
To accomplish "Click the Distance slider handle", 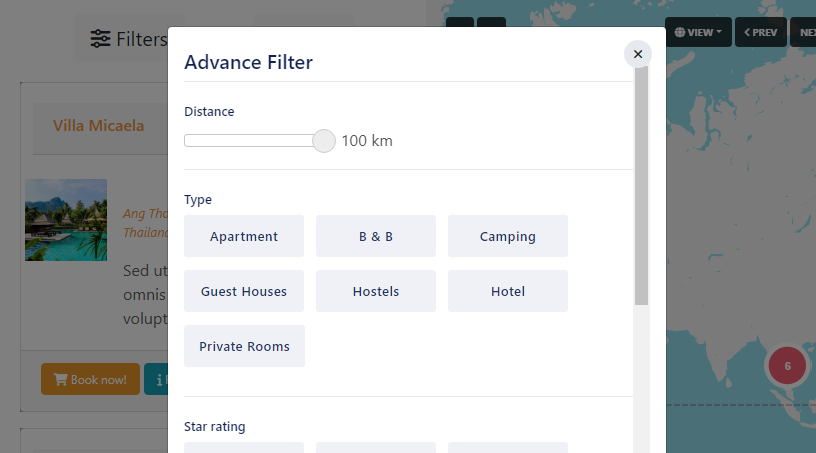I will [324, 141].
